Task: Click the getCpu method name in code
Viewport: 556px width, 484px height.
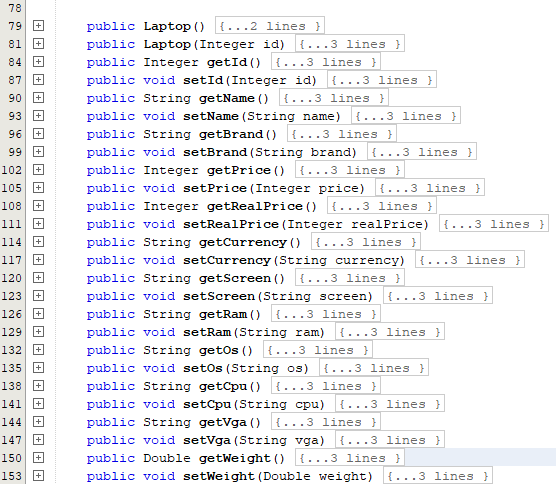Action: click(x=223, y=386)
